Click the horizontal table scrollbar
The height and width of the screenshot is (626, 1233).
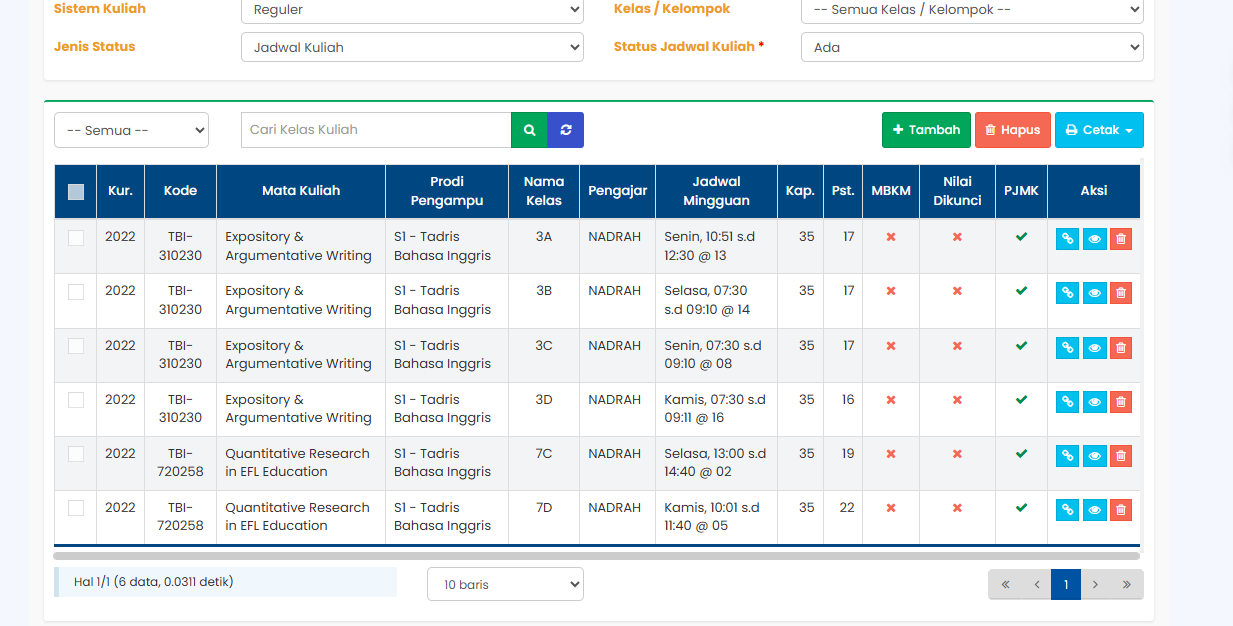pyautogui.click(x=596, y=556)
